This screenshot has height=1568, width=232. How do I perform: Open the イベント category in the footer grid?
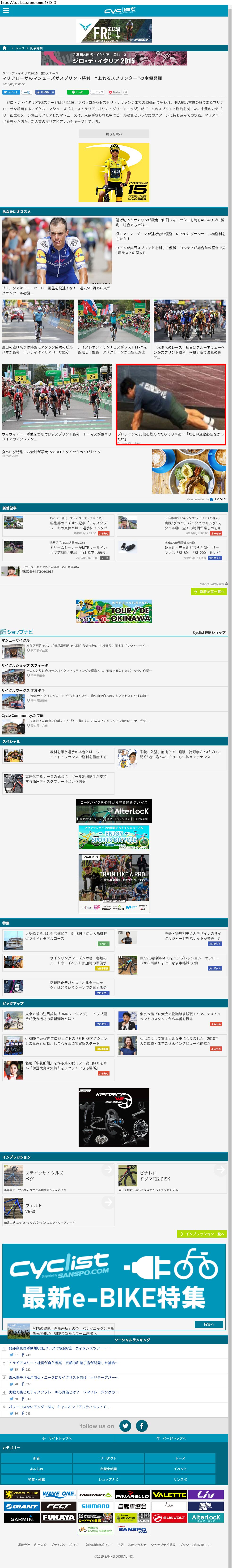[x=180, y=1469]
